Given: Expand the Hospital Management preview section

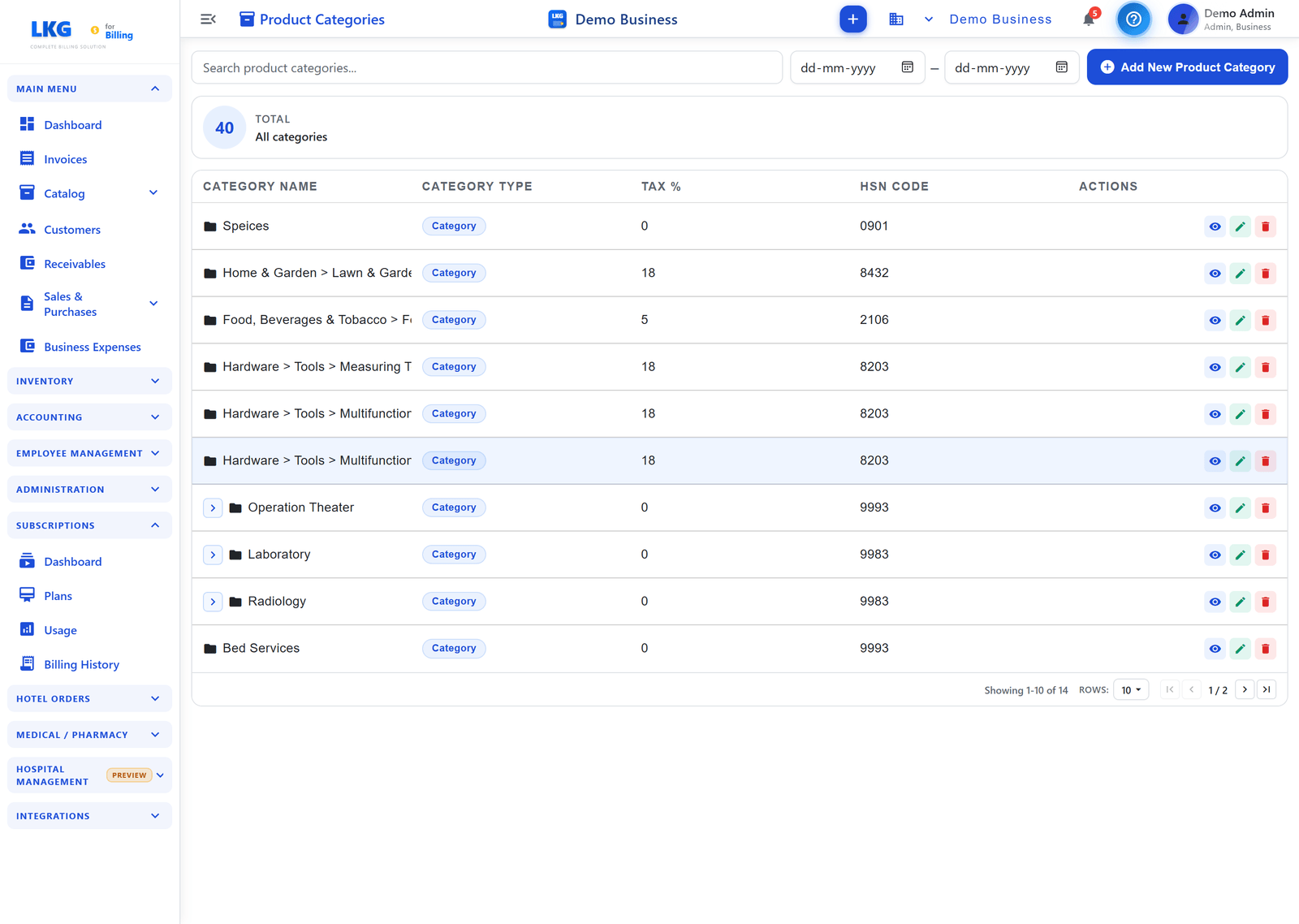Looking at the screenshot, I should pyautogui.click(x=89, y=775).
